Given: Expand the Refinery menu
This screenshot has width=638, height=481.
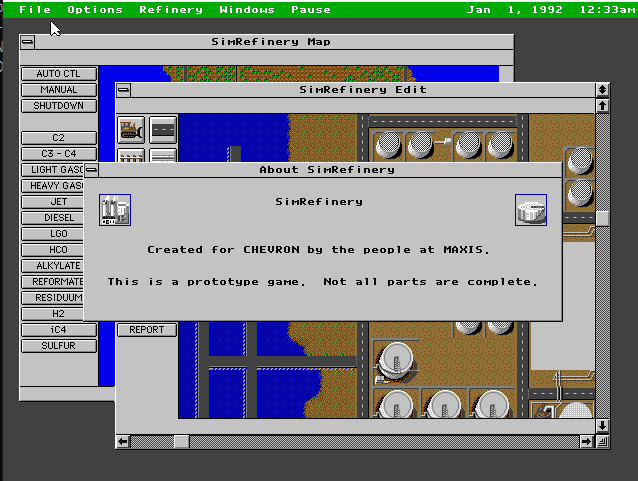Looking at the screenshot, I should (x=171, y=10).
